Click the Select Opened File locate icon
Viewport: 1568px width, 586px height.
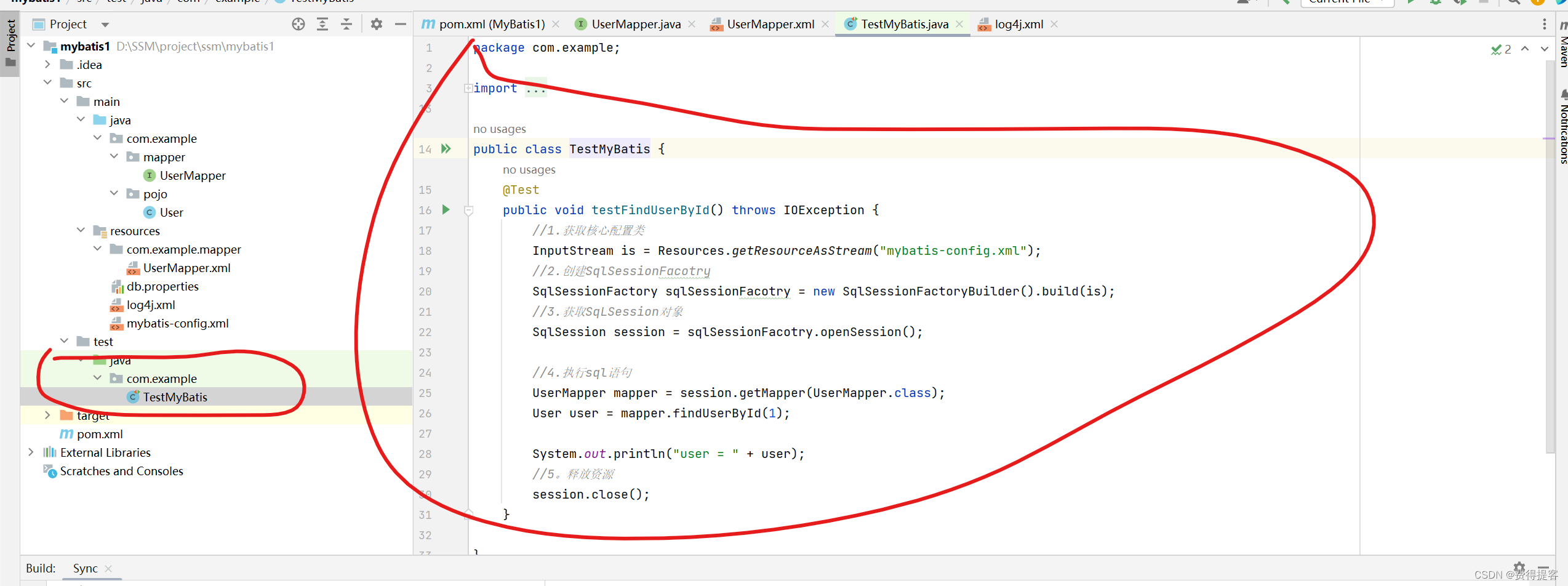pos(298,24)
